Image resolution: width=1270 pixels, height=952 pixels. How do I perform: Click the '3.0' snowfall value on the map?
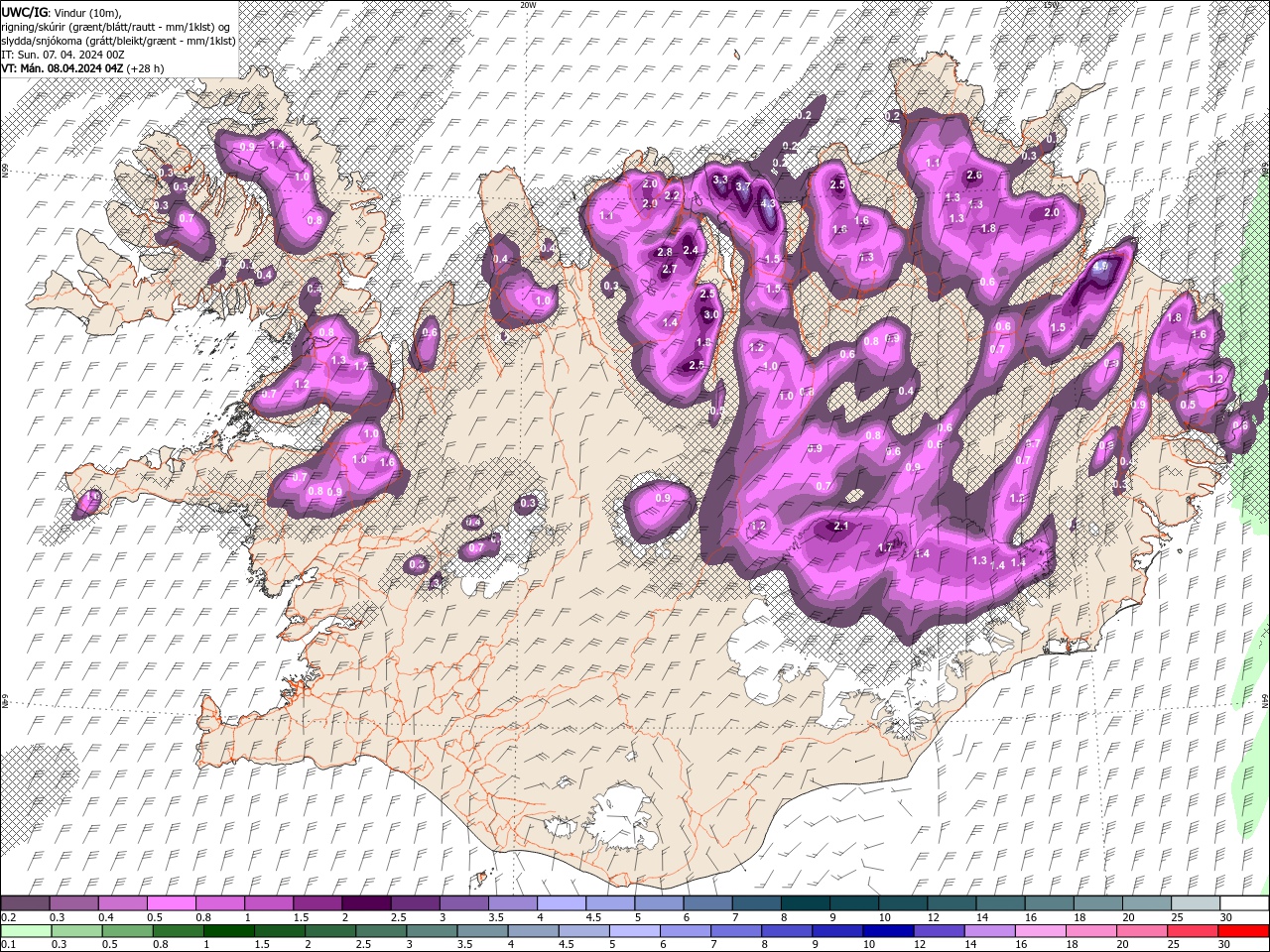point(710,314)
